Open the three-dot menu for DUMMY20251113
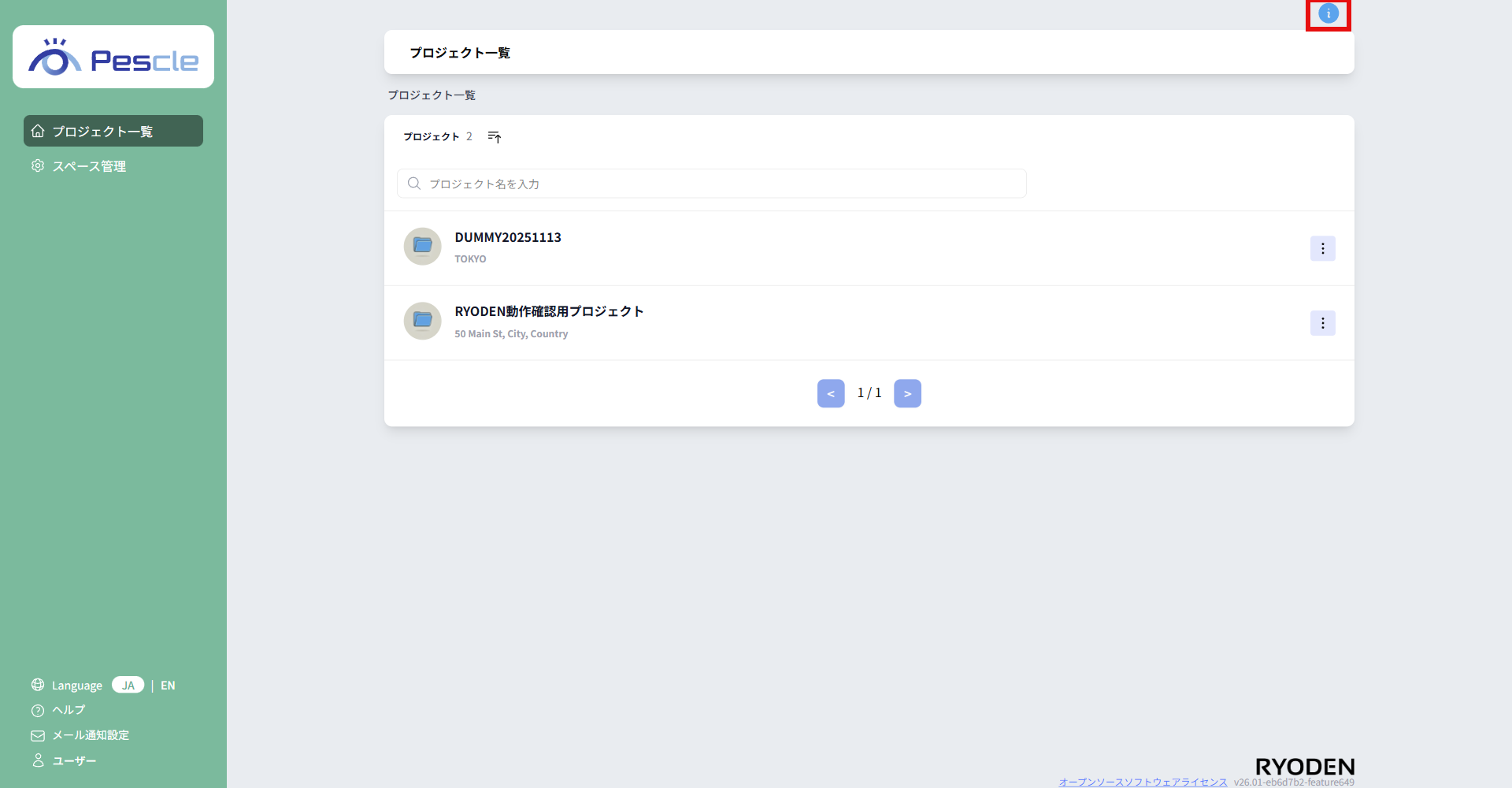The height and width of the screenshot is (788, 1512). point(1322,248)
